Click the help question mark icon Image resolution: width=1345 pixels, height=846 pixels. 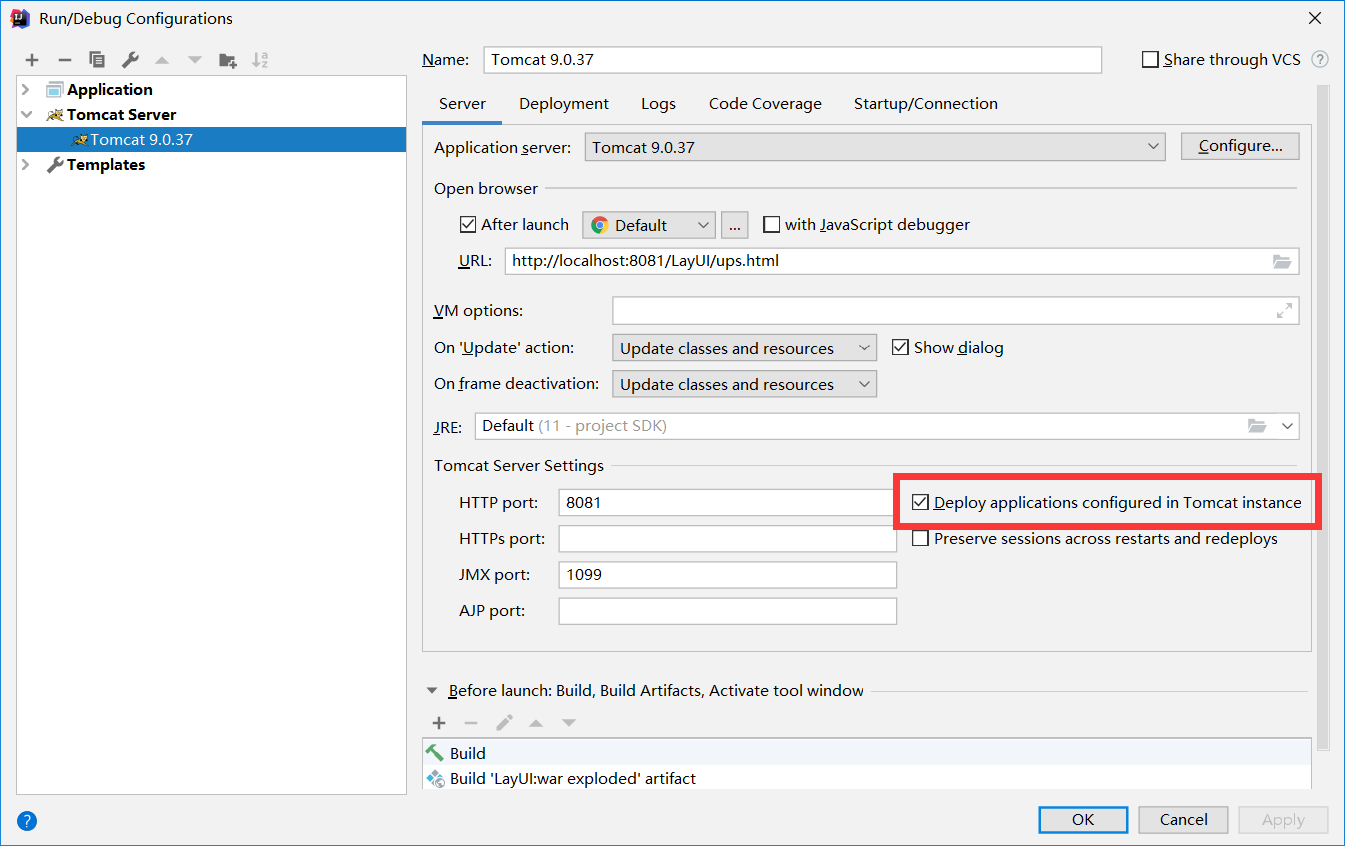point(27,821)
